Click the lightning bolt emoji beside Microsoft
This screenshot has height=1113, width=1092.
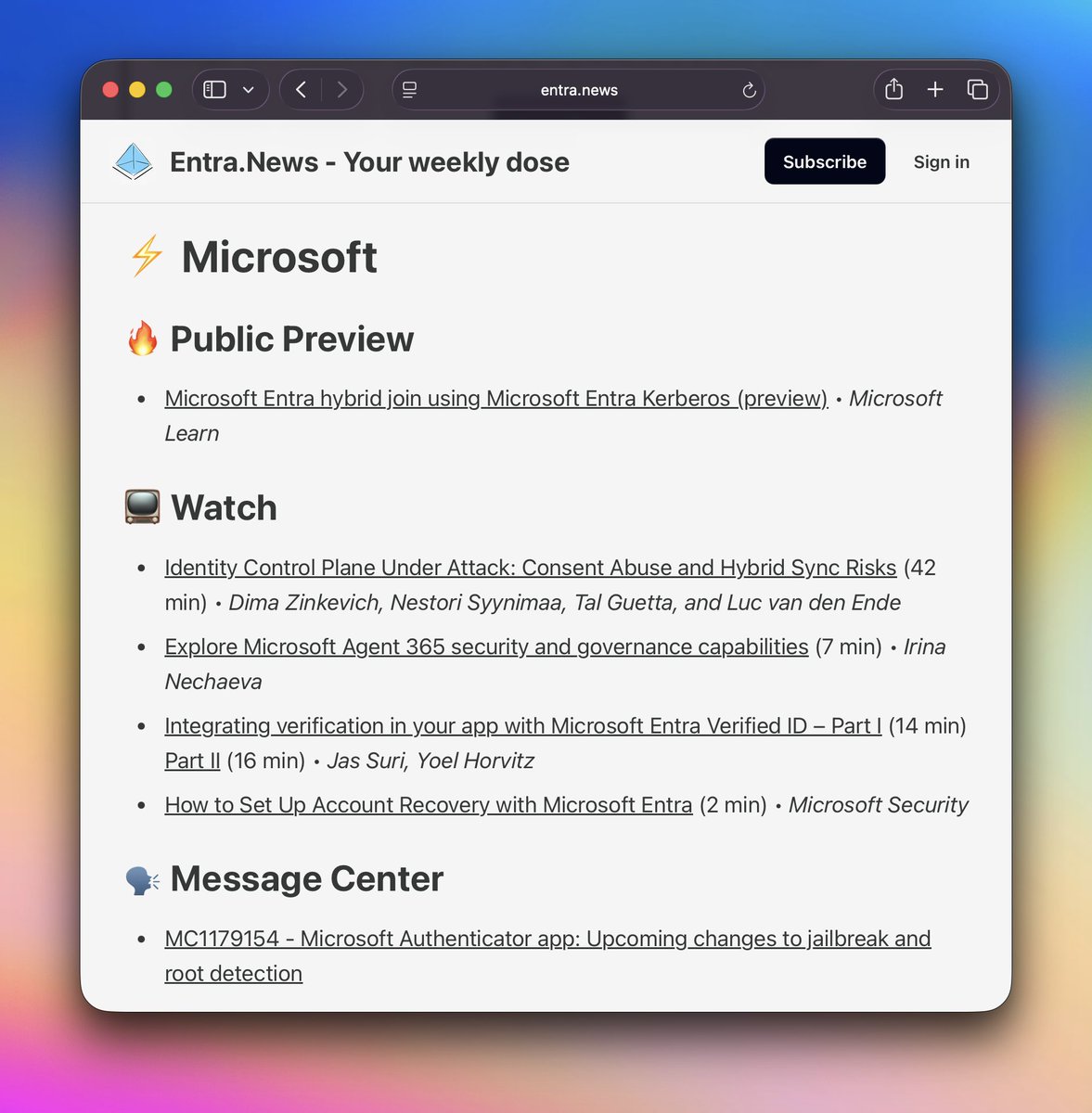pos(146,256)
